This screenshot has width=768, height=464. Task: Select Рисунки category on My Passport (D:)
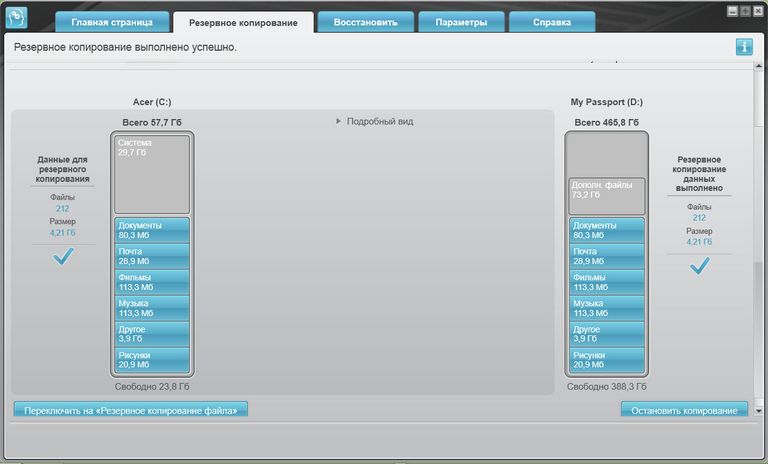606,360
